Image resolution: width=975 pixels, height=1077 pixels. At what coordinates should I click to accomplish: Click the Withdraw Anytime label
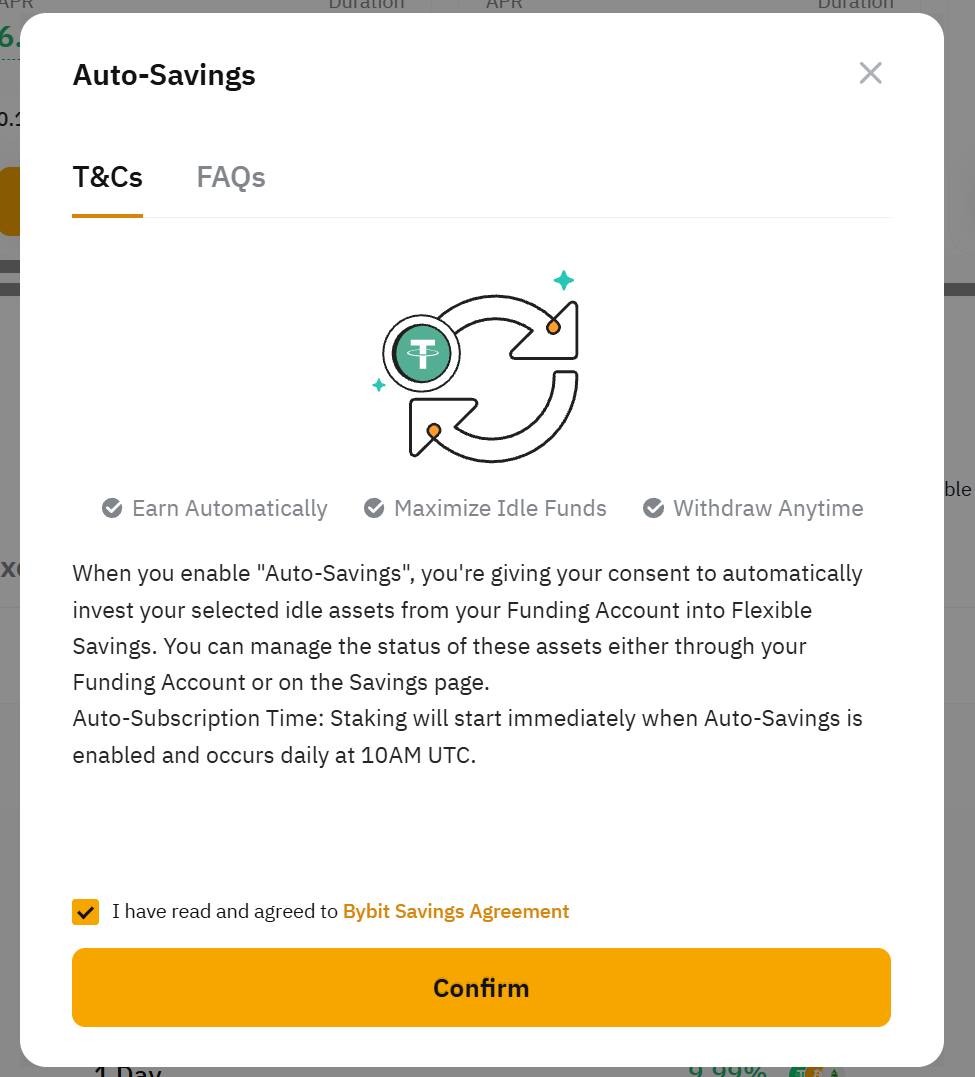click(x=768, y=508)
